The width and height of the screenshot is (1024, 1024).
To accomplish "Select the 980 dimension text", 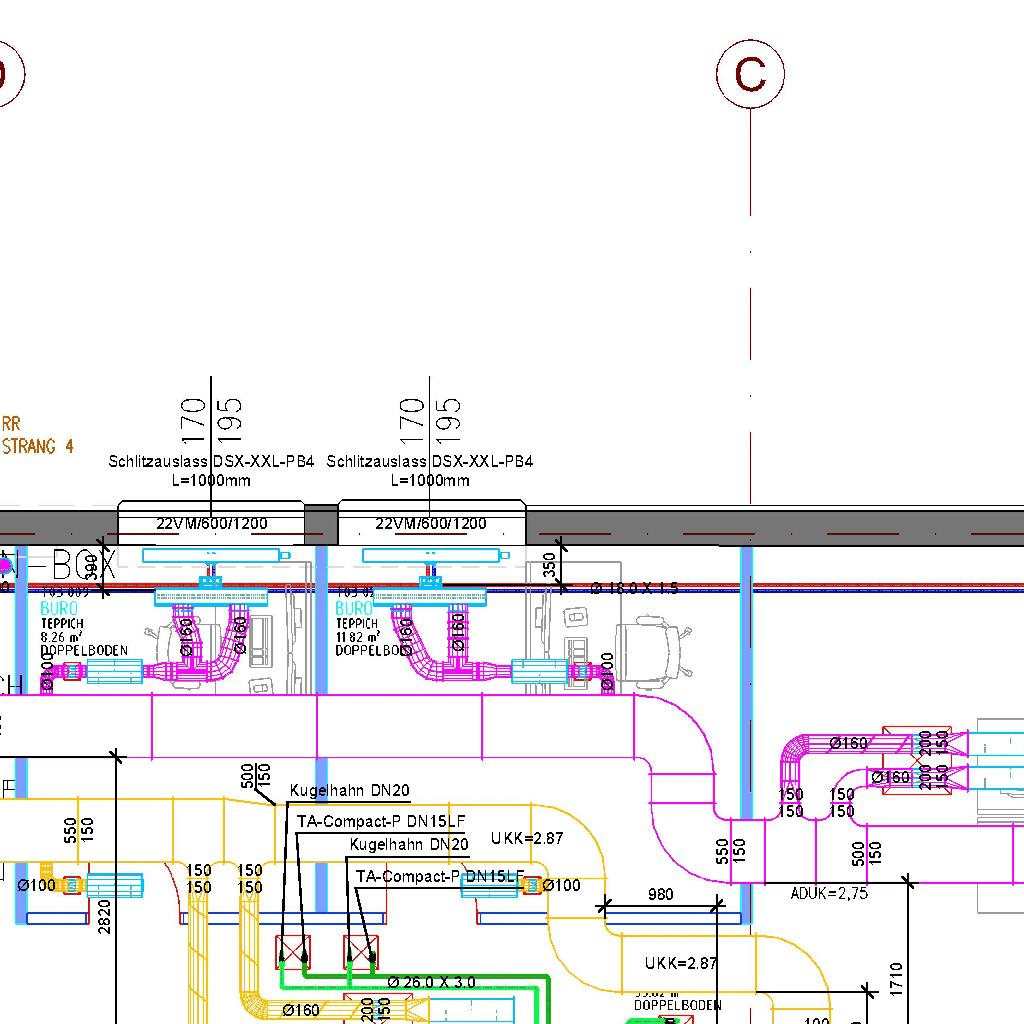I will [661, 894].
